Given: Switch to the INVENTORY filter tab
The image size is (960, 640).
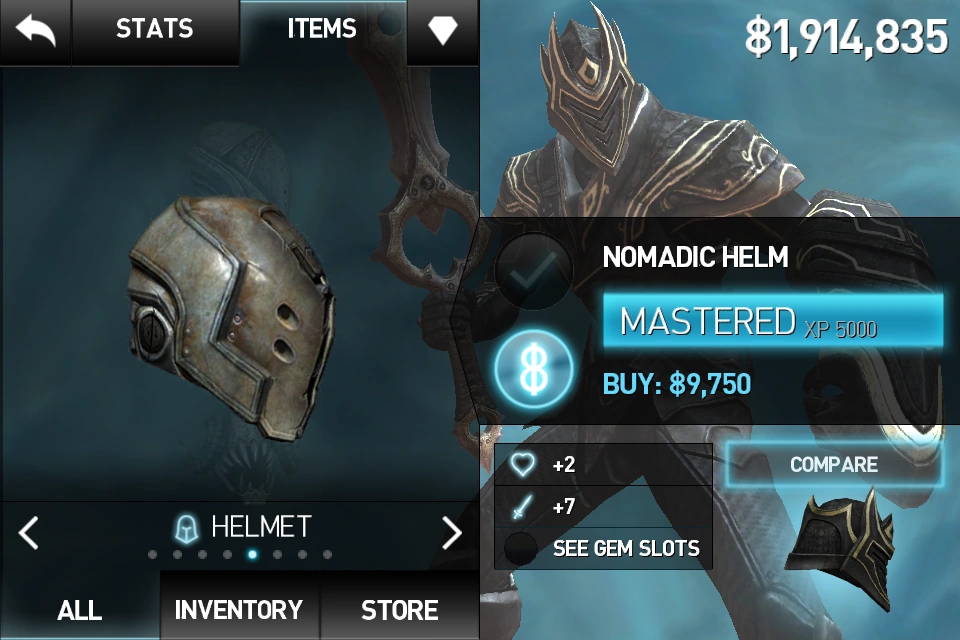Looking at the screenshot, I should (x=239, y=609).
